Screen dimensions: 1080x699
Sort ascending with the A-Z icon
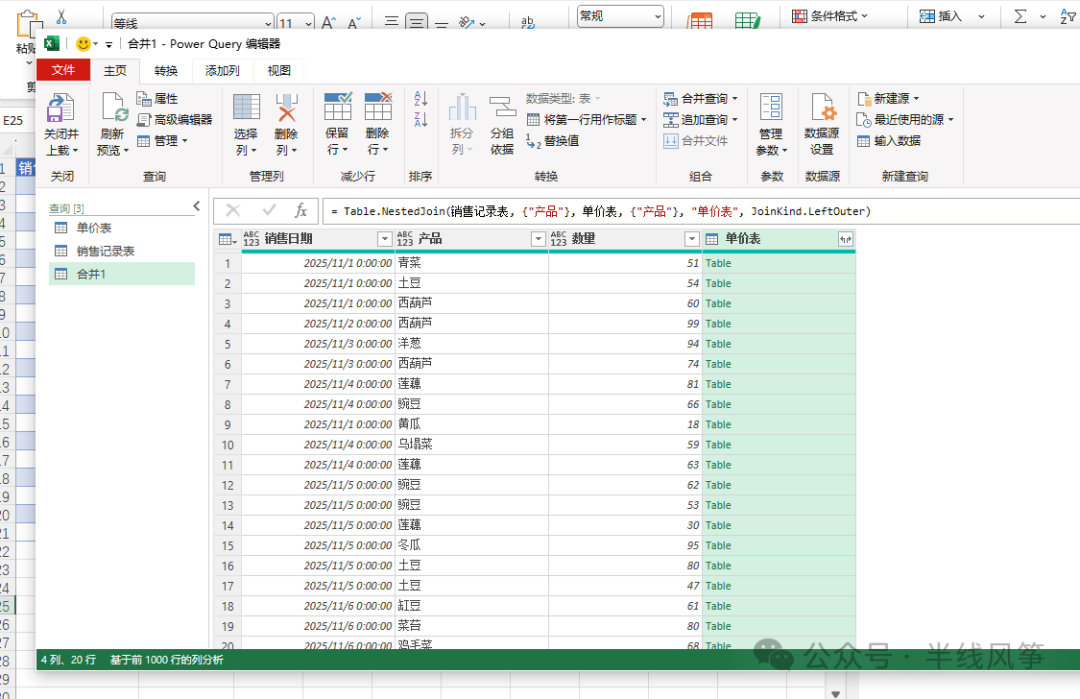[x=421, y=98]
